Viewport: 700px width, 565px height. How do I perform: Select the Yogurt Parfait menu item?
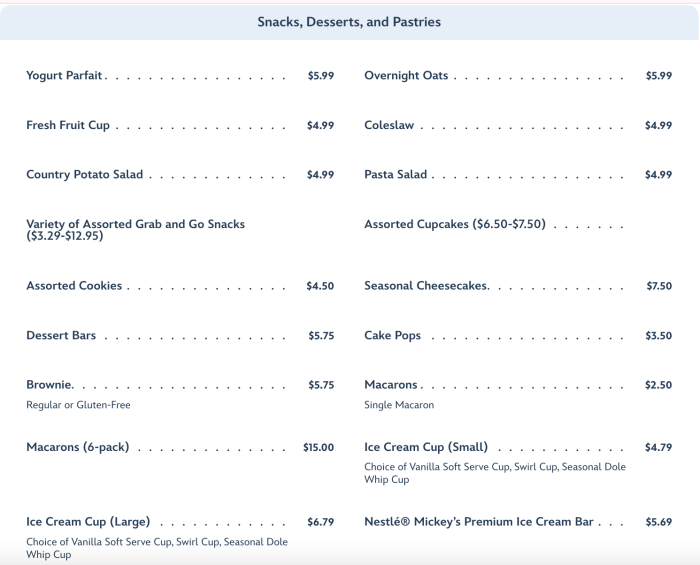point(66,76)
